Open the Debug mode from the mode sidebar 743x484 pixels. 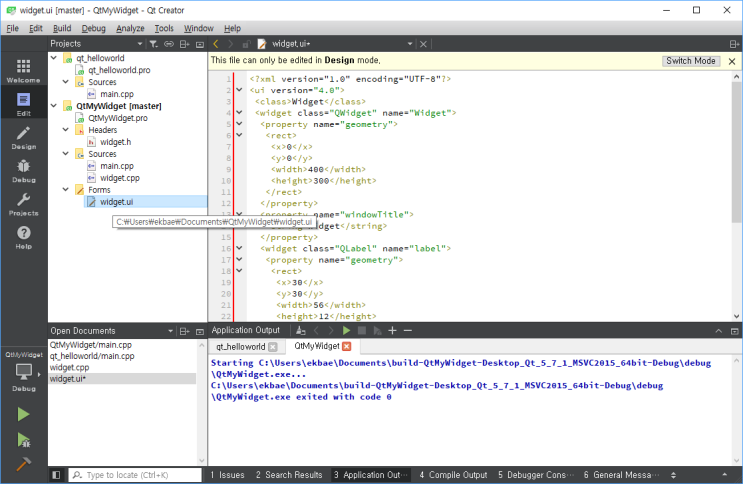click(x=23, y=171)
